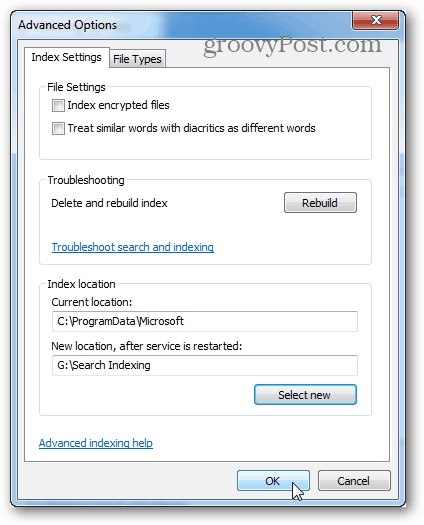Viewport: 424px width, 525px height.
Task: Click the Rebuild button
Action: pos(320,203)
